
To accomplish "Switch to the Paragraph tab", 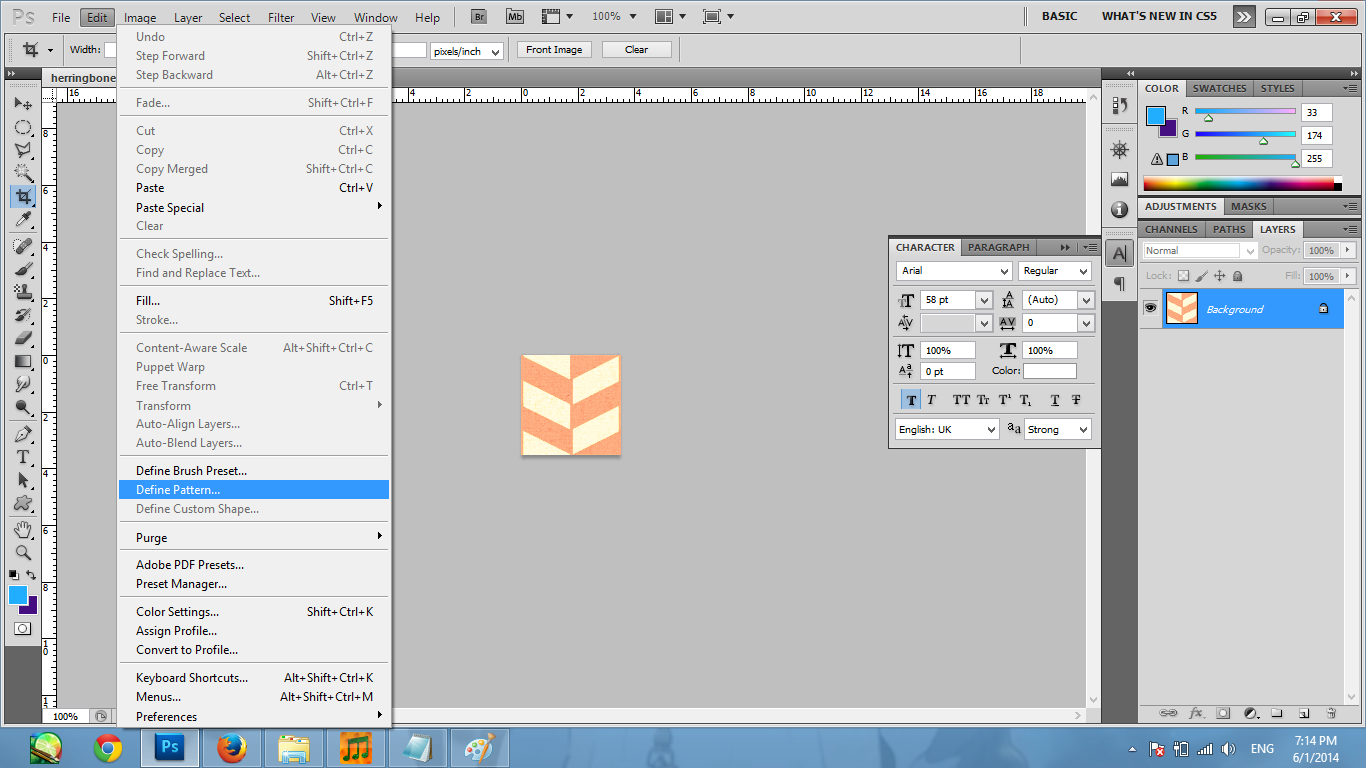I will (999, 247).
